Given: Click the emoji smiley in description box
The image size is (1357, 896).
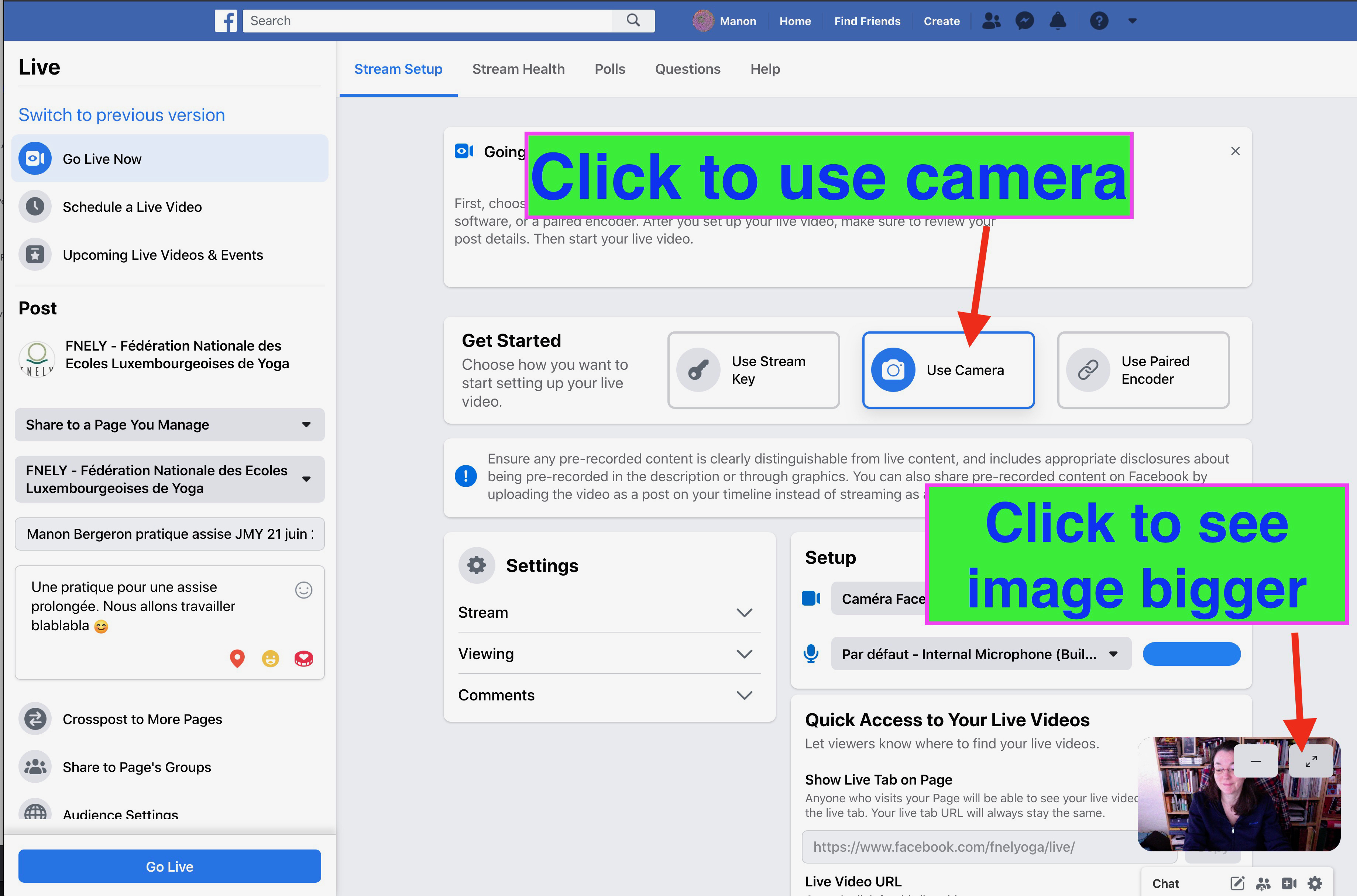Looking at the screenshot, I should [x=303, y=590].
